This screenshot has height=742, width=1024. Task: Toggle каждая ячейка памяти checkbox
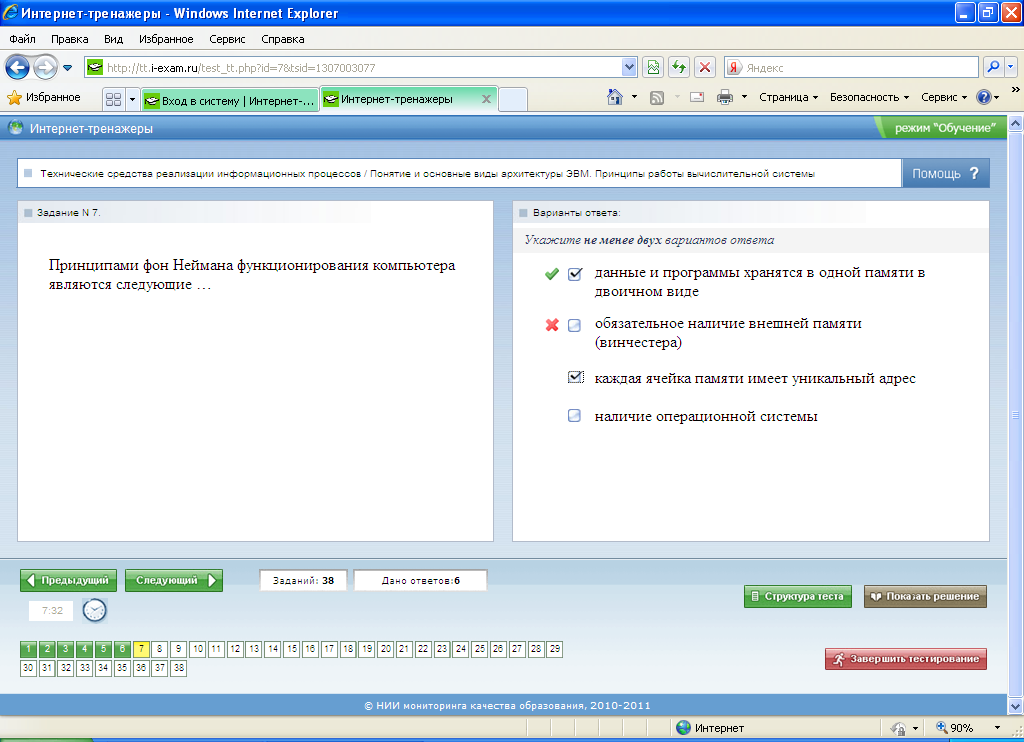coord(575,377)
